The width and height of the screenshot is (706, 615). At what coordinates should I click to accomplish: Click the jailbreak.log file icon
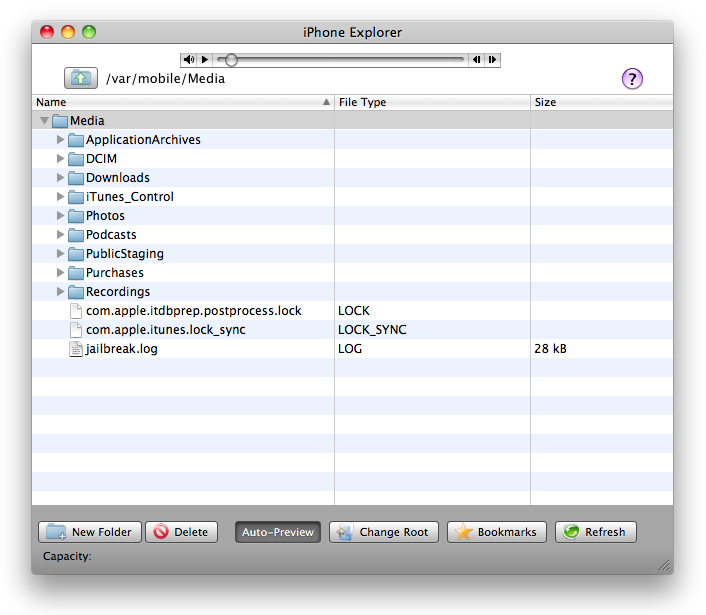tap(76, 349)
